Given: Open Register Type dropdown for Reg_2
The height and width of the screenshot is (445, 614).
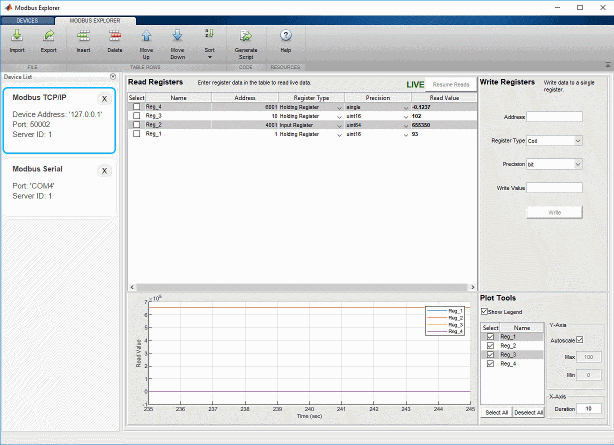Looking at the screenshot, I should pos(339,125).
